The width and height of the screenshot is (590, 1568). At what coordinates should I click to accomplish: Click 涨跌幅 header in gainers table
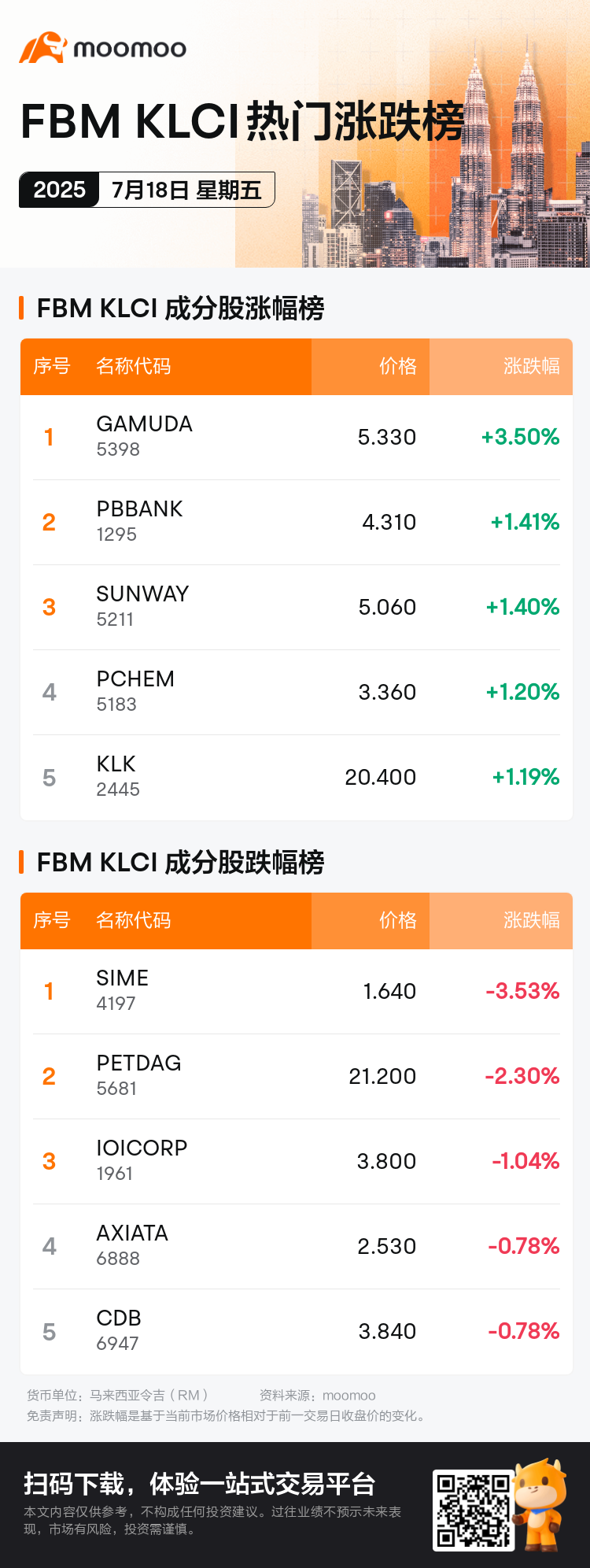click(532, 366)
